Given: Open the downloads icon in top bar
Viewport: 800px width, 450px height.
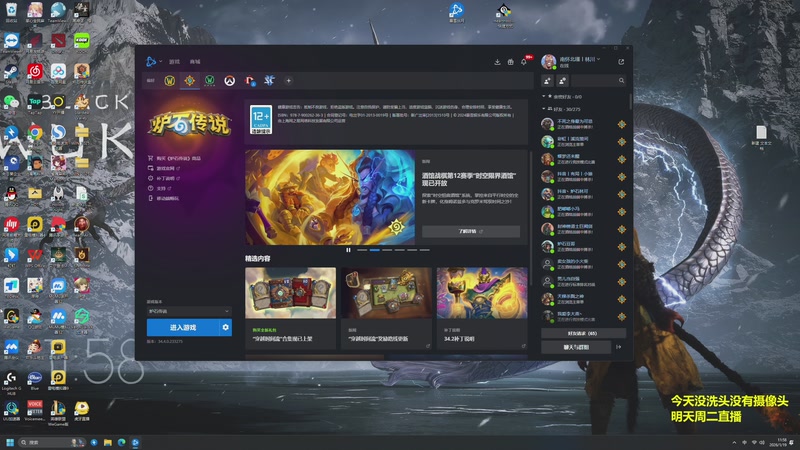Looking at the screenshot, I should pos(497,62).
